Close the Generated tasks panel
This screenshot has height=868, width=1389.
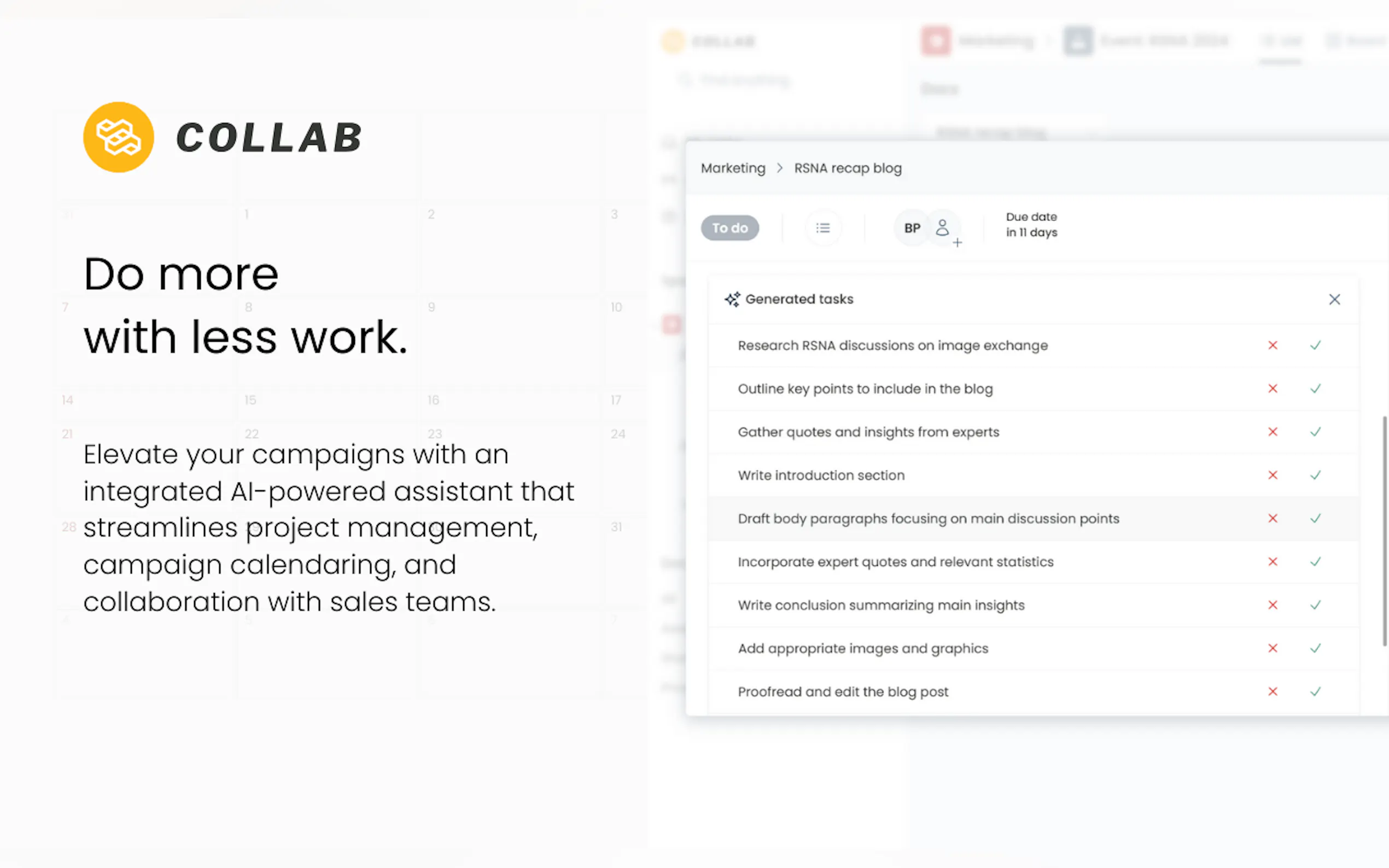(1334, 299)
